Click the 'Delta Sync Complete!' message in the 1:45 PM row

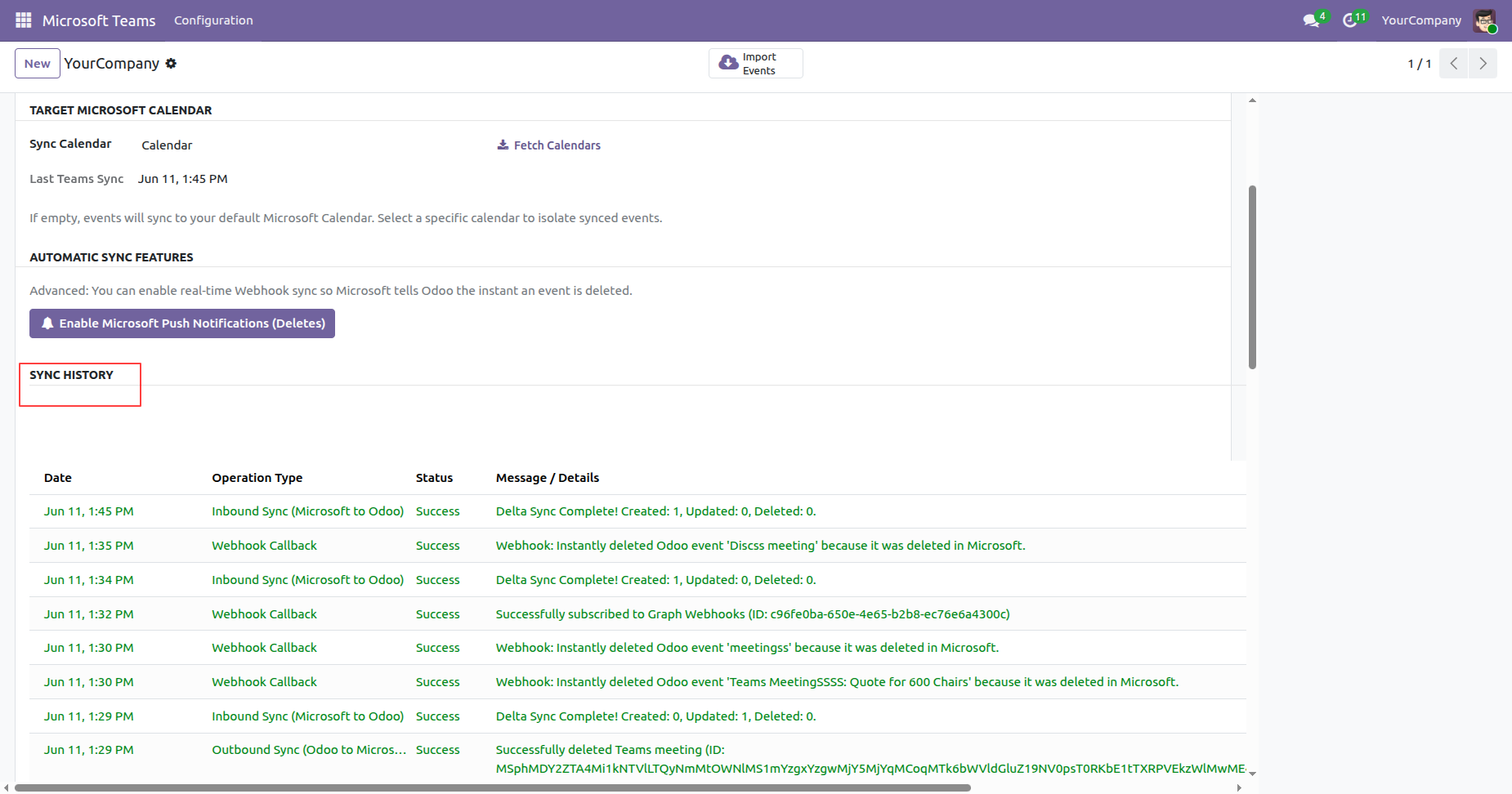pos(655,511)
